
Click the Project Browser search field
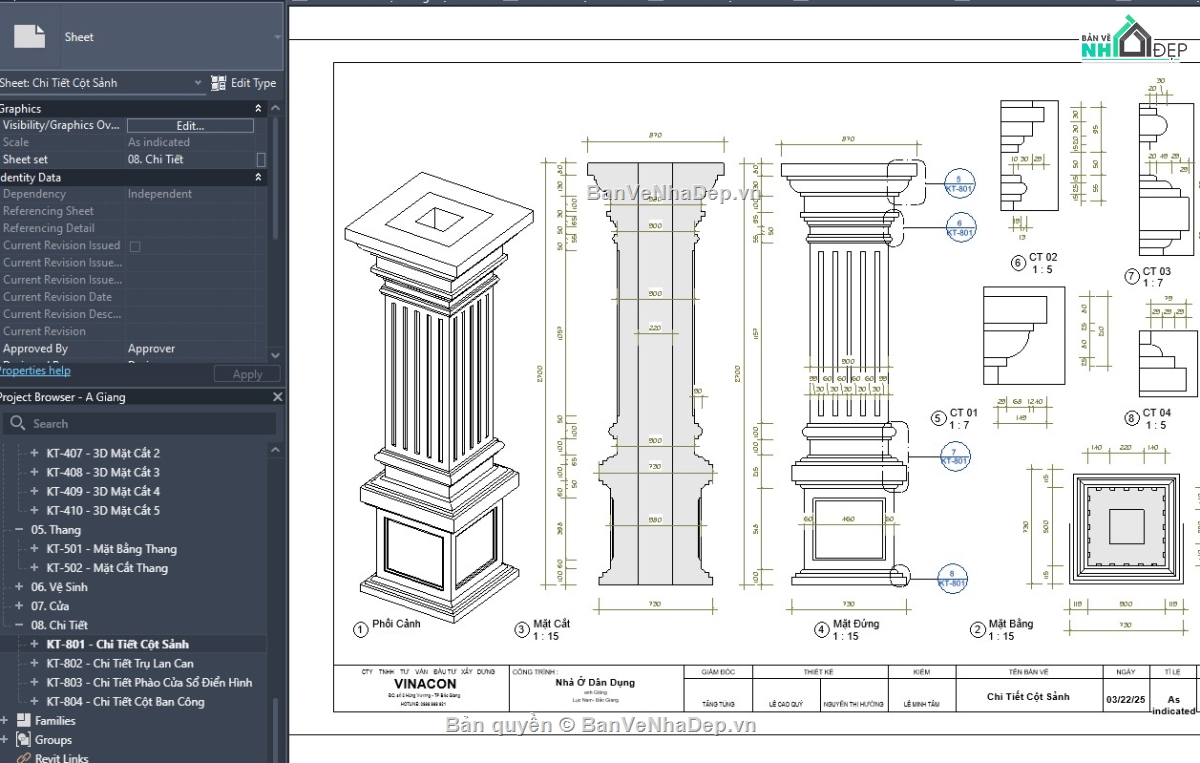140,423
